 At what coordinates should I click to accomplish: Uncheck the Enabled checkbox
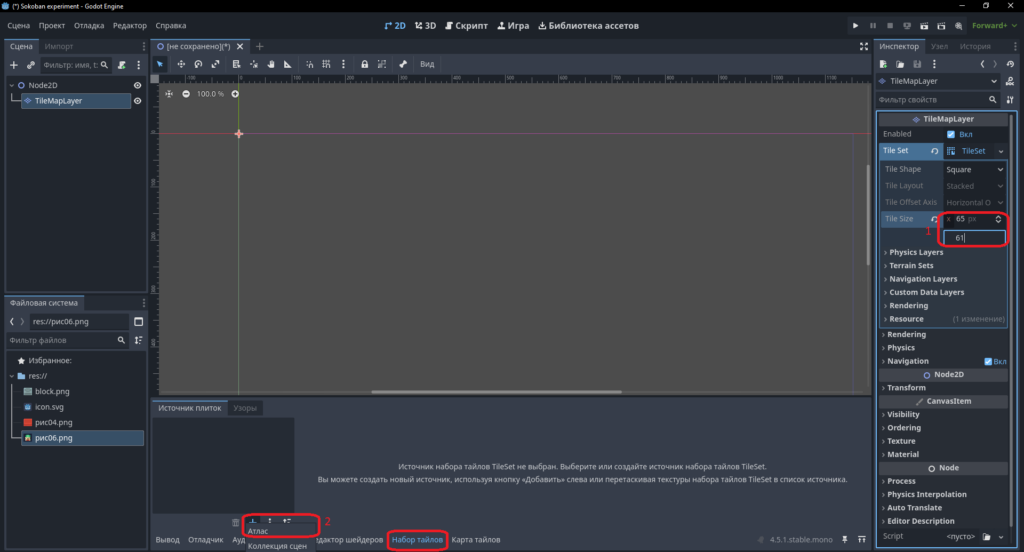coord(951,134)
